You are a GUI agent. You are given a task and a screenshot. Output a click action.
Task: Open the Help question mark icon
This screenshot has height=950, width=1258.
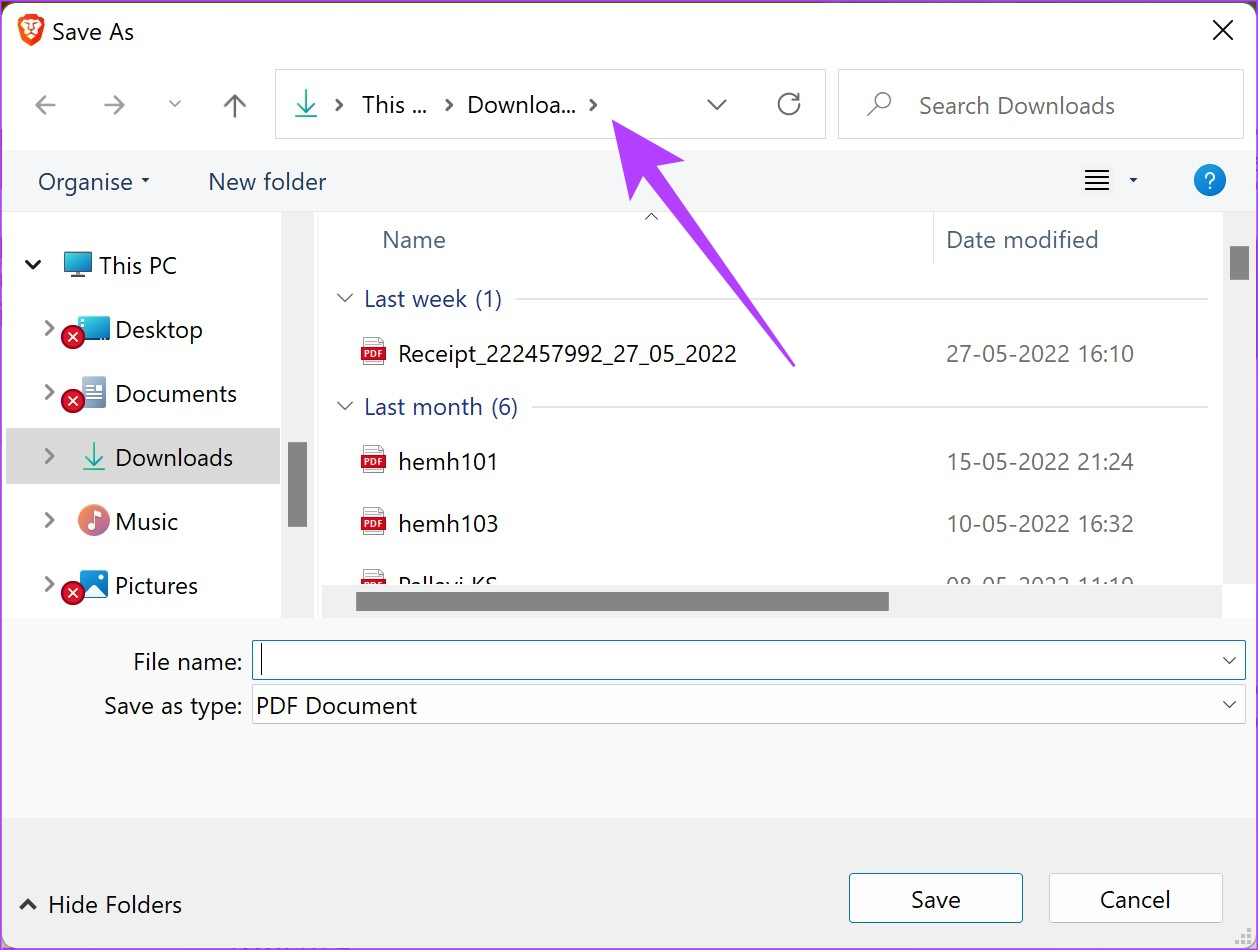[1210, 180]
